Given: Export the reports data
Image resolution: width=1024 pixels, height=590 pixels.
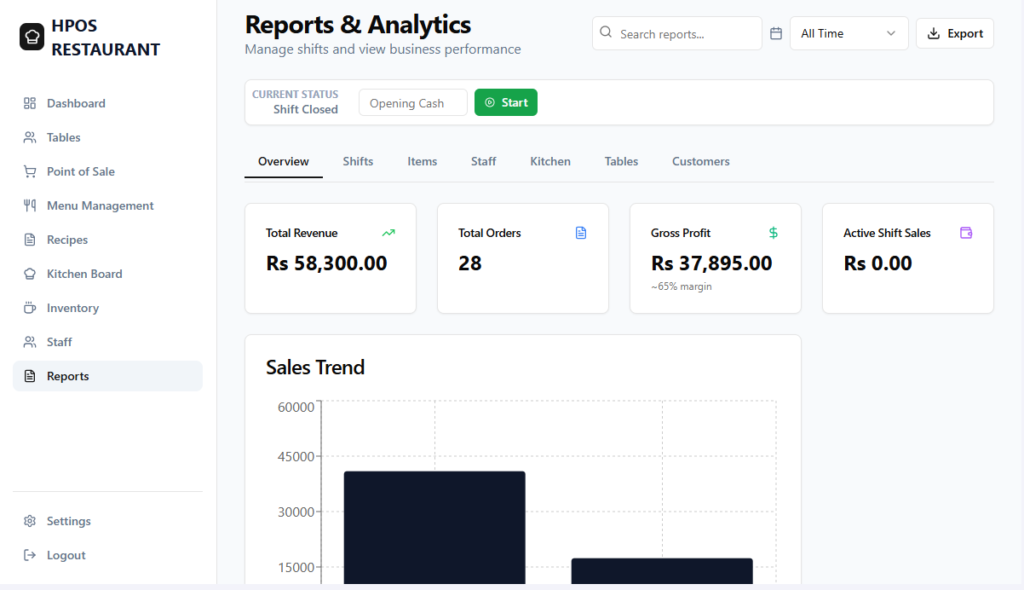Looking at the screenshot, I should pos(954,33).
